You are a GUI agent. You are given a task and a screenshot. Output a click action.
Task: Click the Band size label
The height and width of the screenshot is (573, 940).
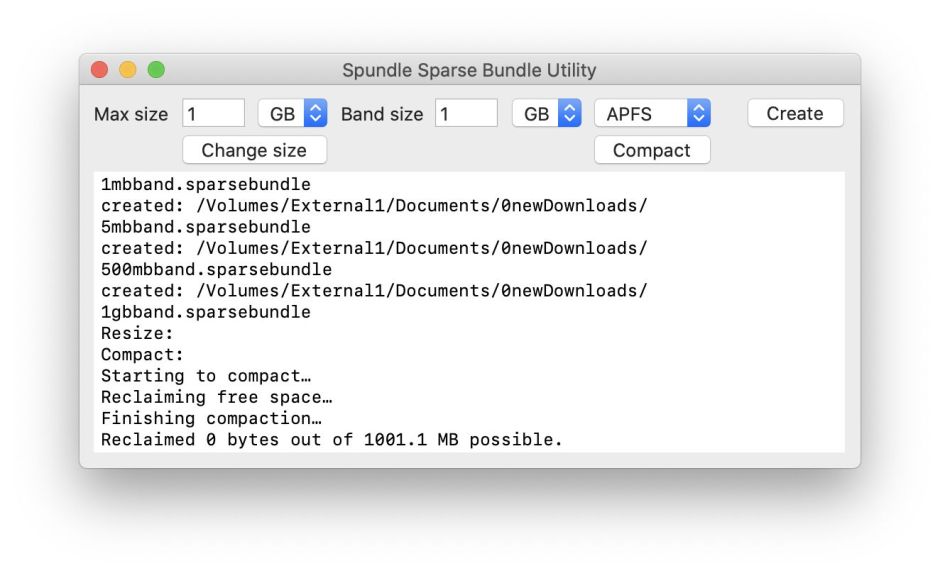382,114
